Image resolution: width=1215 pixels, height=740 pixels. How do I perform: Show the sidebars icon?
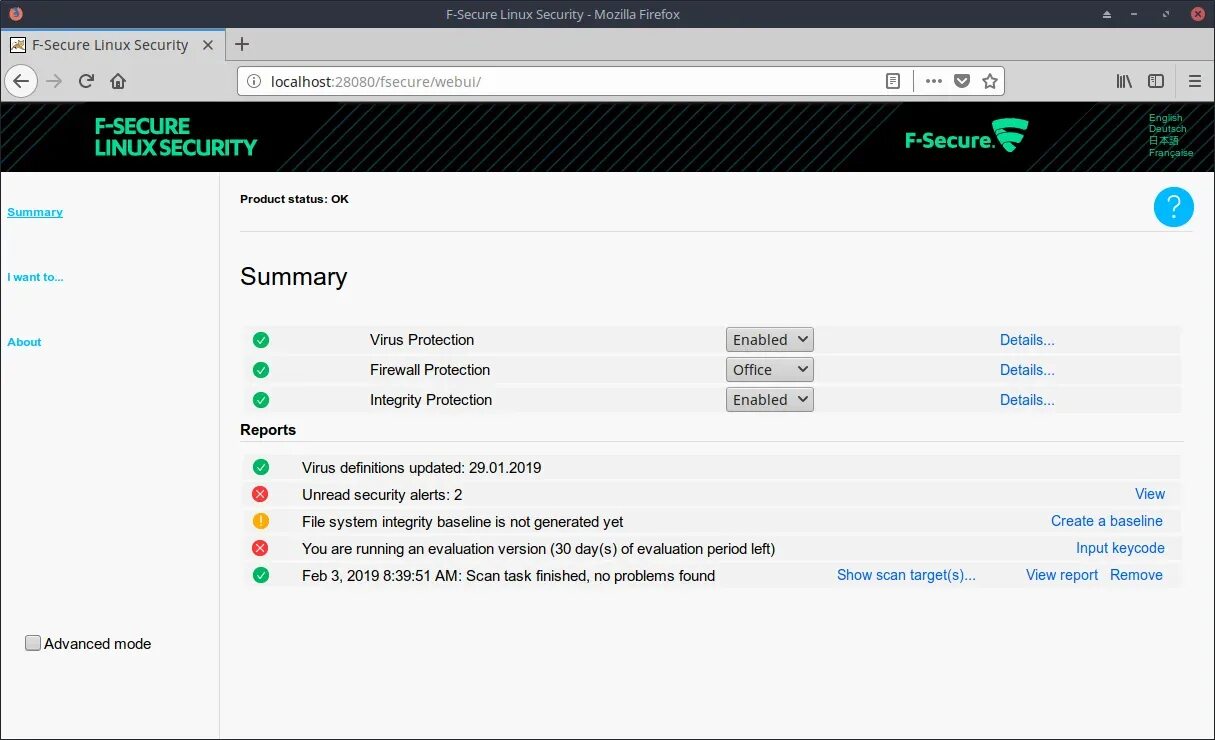coord(1156,81)
